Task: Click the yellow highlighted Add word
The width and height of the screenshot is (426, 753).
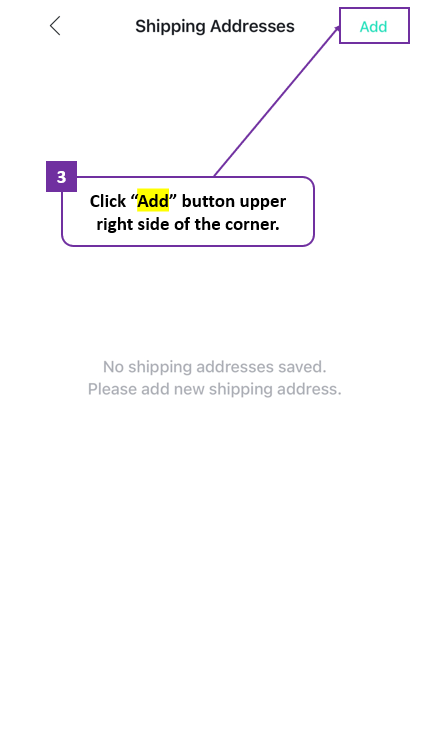Action: [x=153, y=201]
